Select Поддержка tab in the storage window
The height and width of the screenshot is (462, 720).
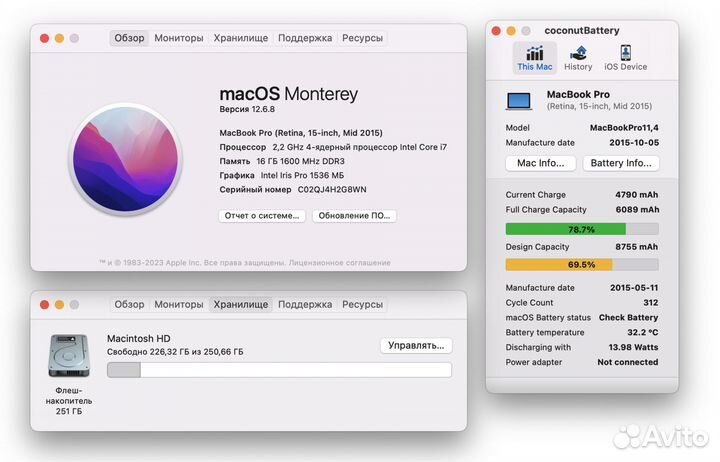[x=305, y=304]
